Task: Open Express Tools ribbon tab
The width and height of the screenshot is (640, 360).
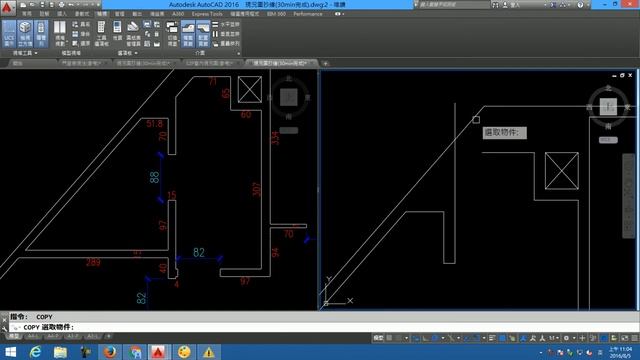Action: [207, 14]
